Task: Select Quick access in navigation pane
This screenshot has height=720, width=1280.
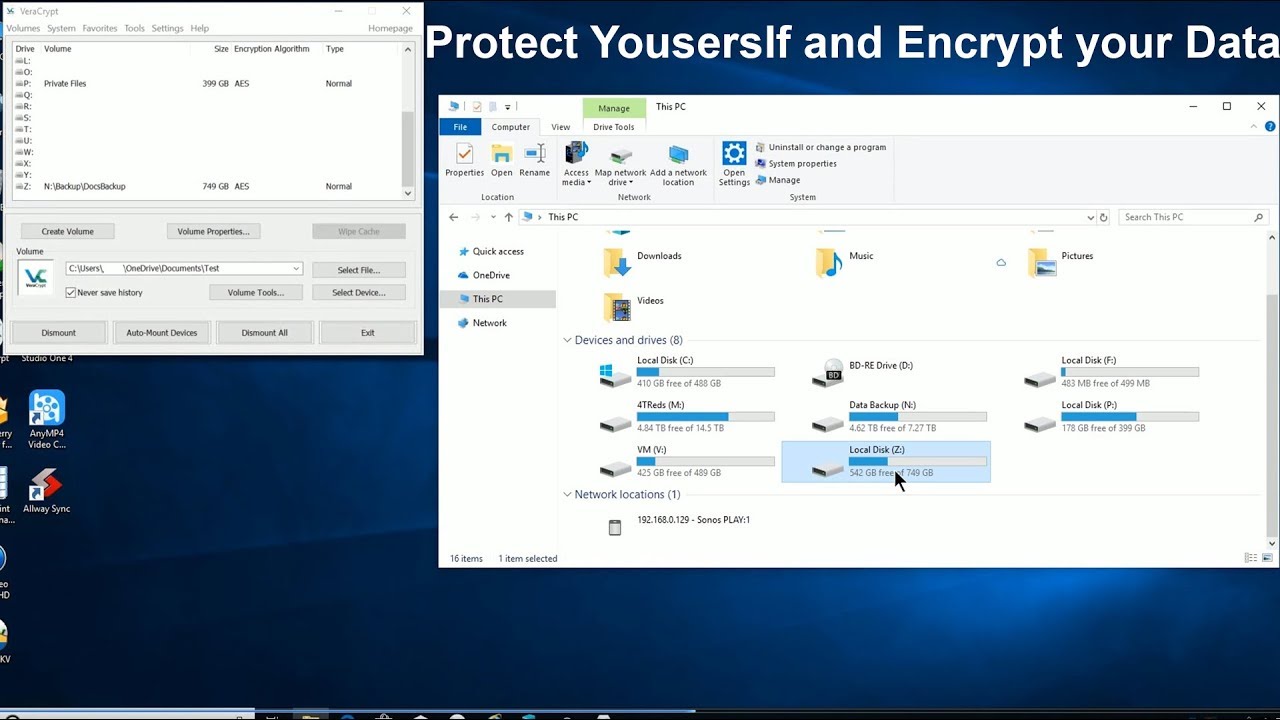Action: pos(498,252)
